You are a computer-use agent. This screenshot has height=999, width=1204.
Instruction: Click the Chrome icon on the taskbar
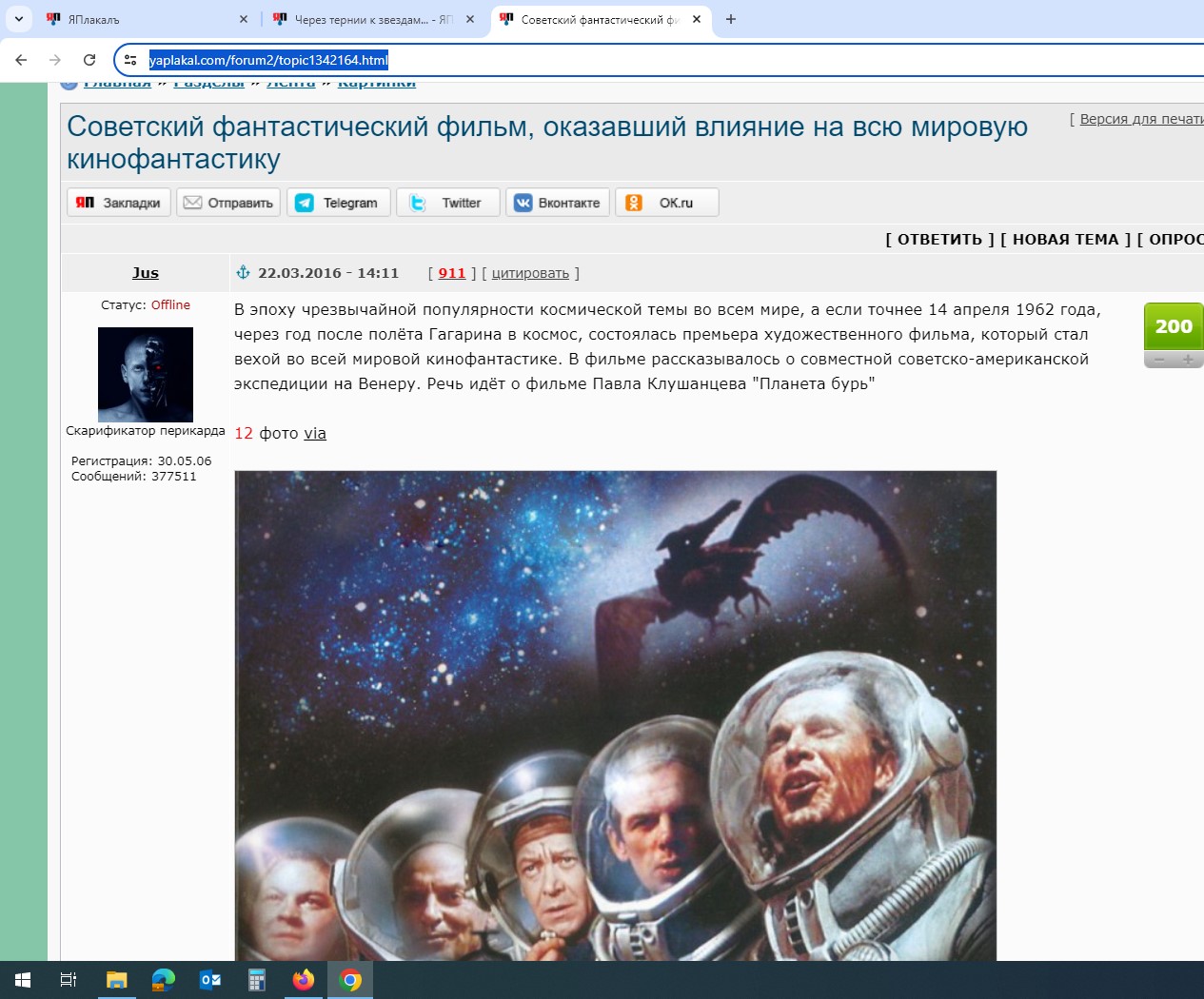(350, 980)
